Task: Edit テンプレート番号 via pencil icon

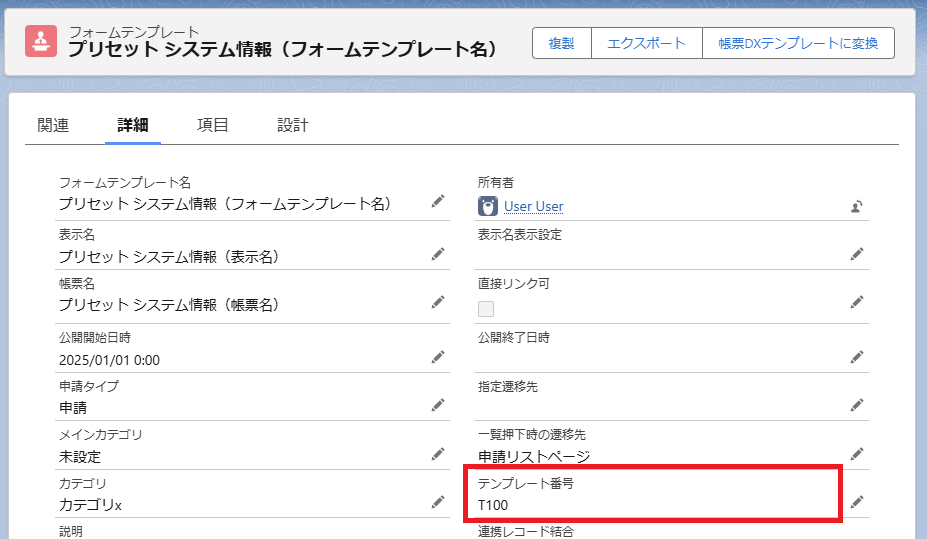Action: [856, 502]
